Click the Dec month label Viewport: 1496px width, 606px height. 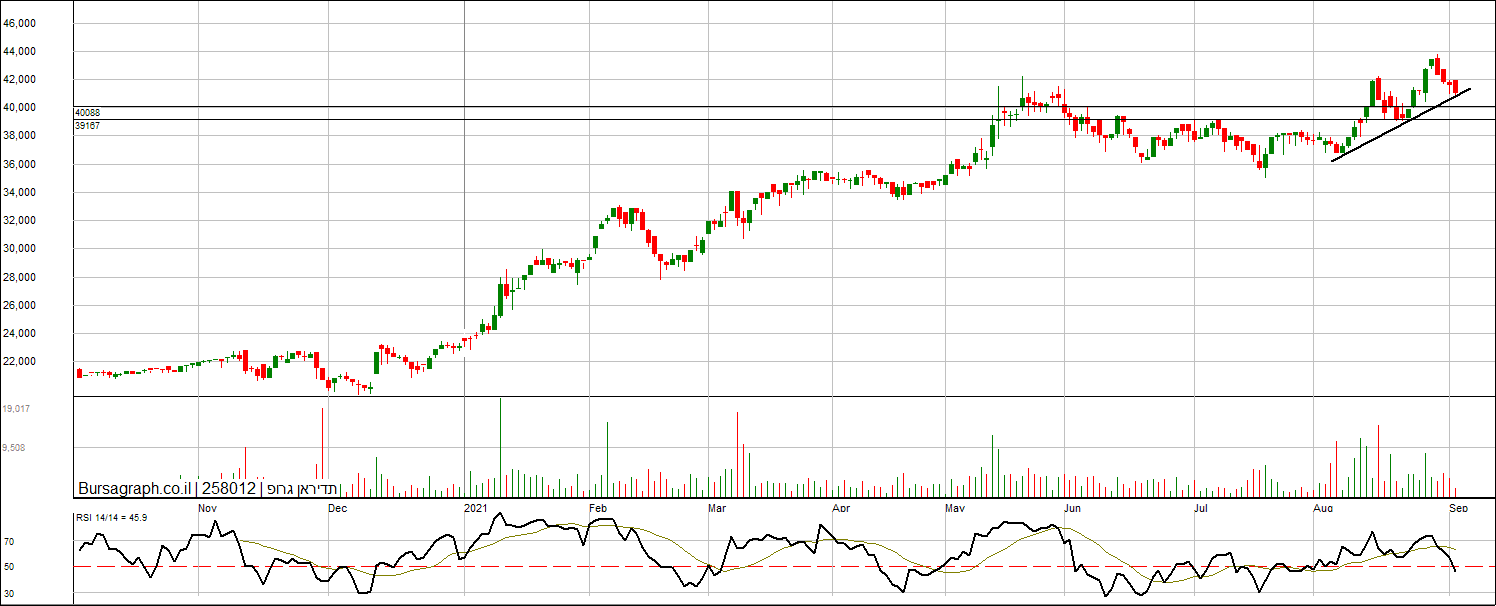pyautogui.click(x=338, y=508)
